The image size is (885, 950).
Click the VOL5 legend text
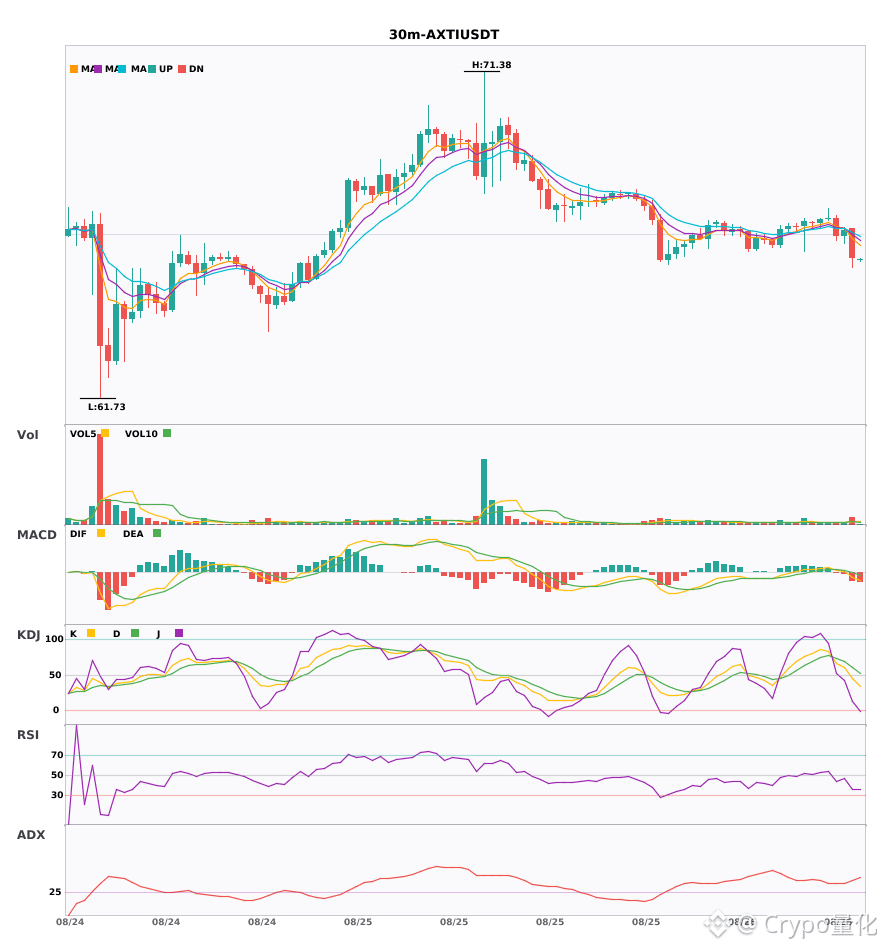pyautogui.click(x=83, y=434)
